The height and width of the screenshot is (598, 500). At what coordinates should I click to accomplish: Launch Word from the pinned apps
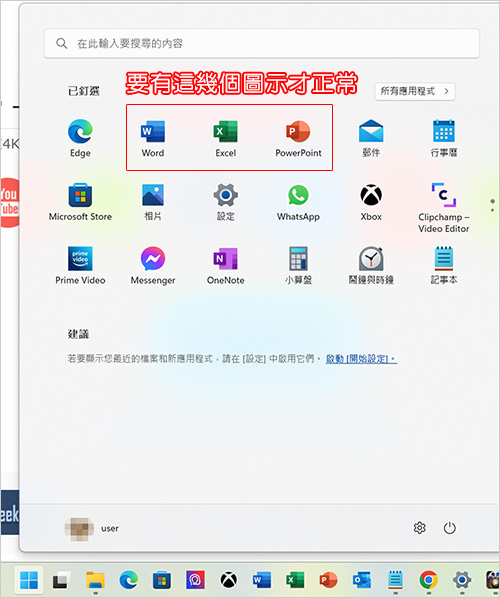click(x=153, y=138)
